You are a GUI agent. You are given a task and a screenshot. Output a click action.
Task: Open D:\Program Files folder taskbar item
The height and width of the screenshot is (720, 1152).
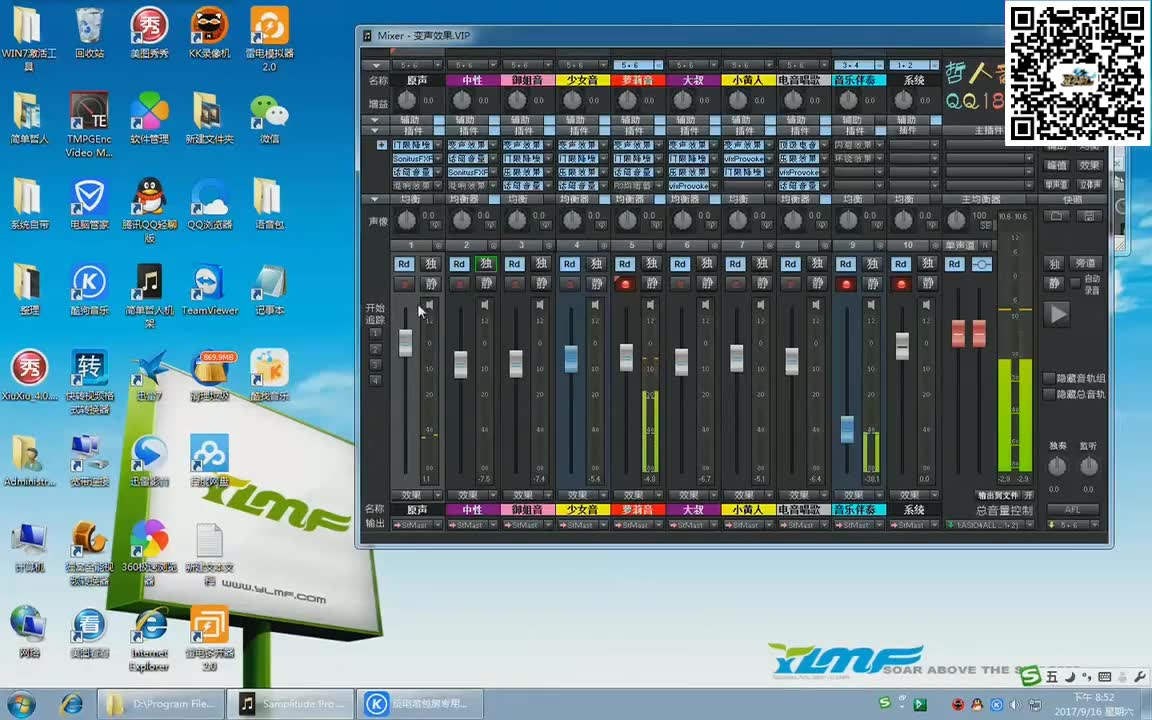(160, 704)
